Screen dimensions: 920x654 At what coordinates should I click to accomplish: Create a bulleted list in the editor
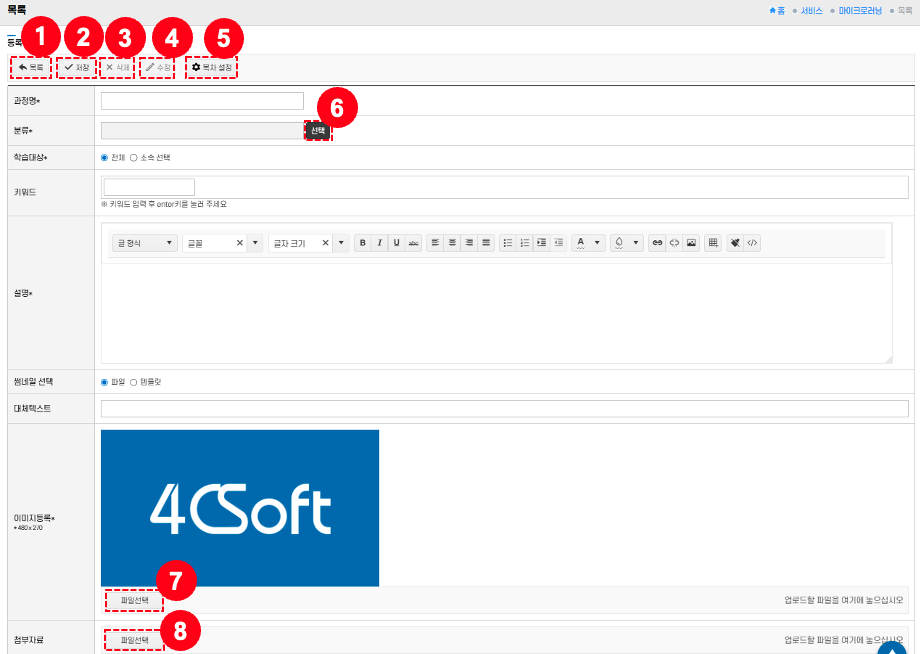tap(507, 243)
